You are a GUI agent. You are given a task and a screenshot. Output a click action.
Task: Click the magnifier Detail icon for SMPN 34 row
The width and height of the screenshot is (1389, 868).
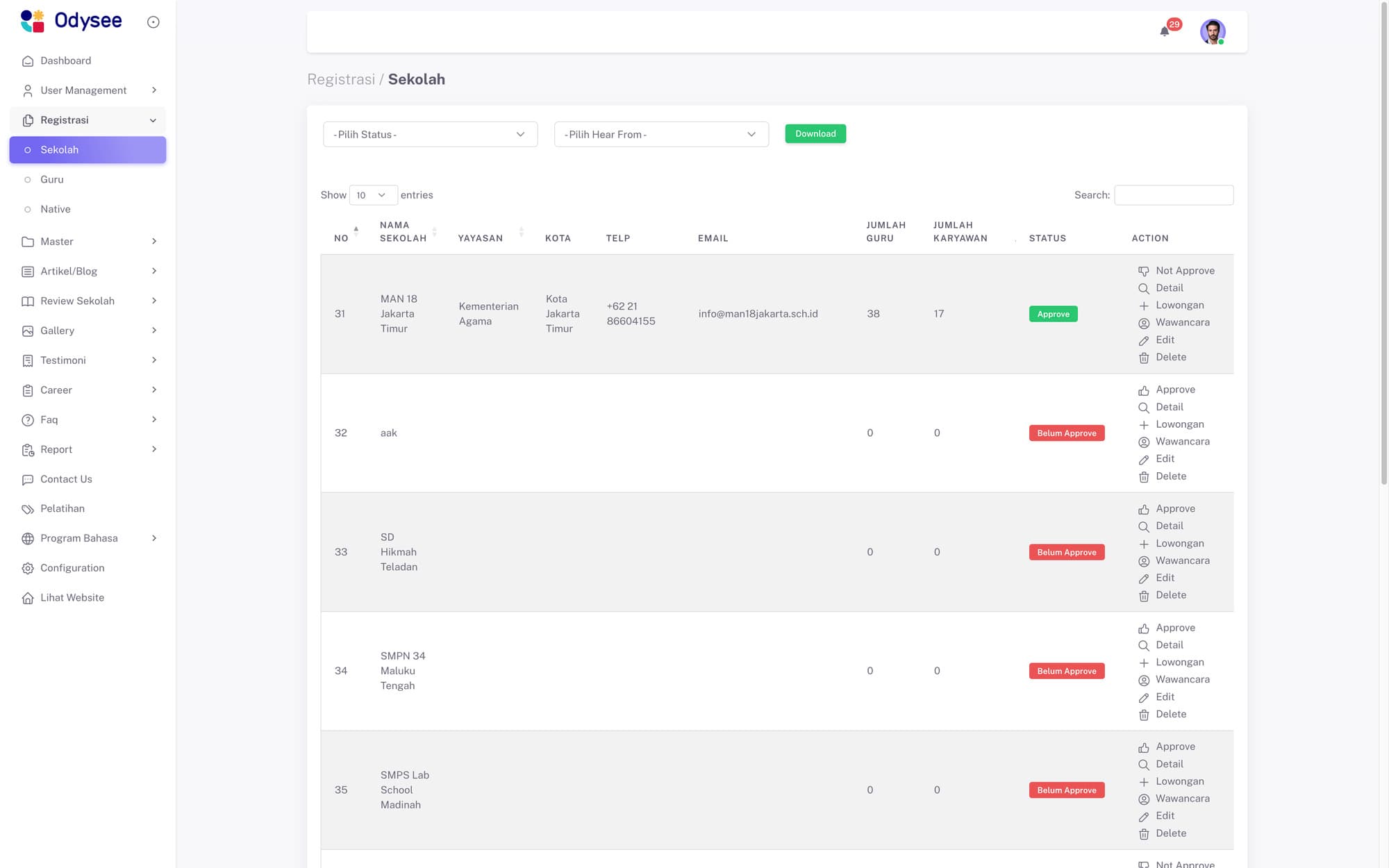1144,646
